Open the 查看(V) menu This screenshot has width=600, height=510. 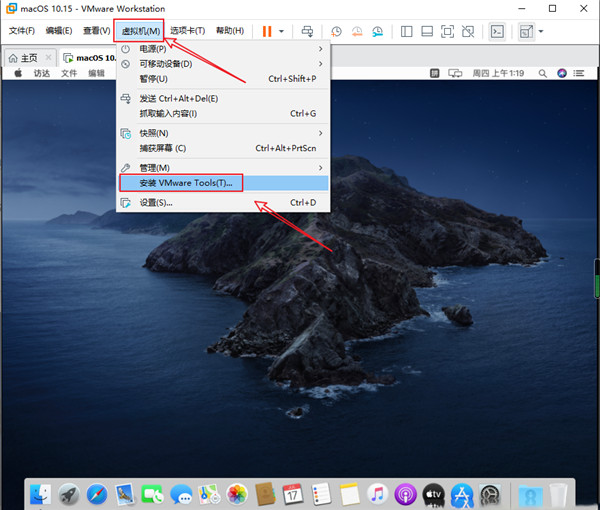tap(96, 31)
